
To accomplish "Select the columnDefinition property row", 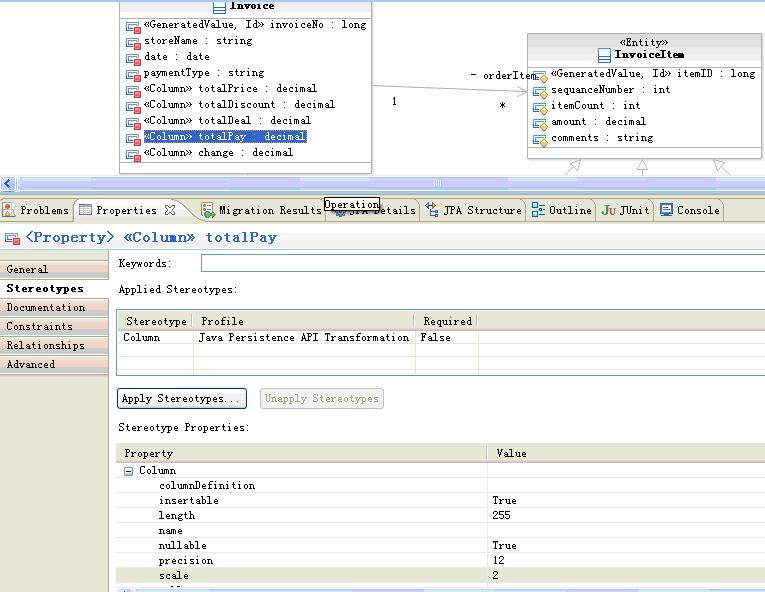I will coord(441,486).
